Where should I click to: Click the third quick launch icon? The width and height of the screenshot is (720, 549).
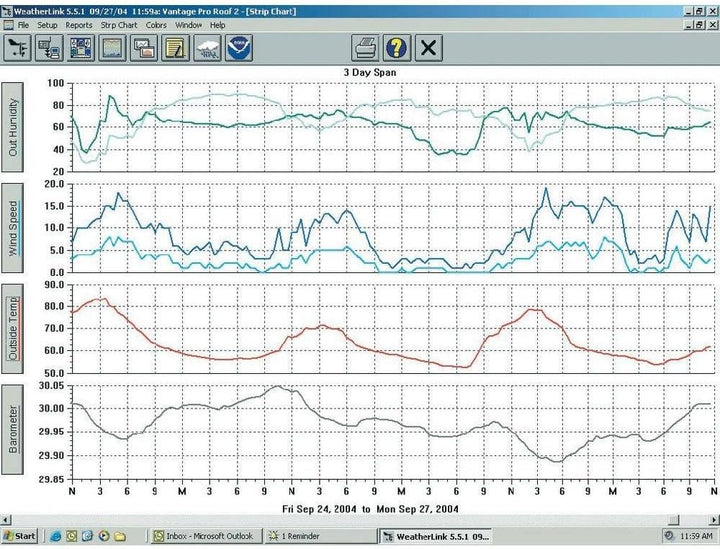pyautogui.click(x=87, y=536)
